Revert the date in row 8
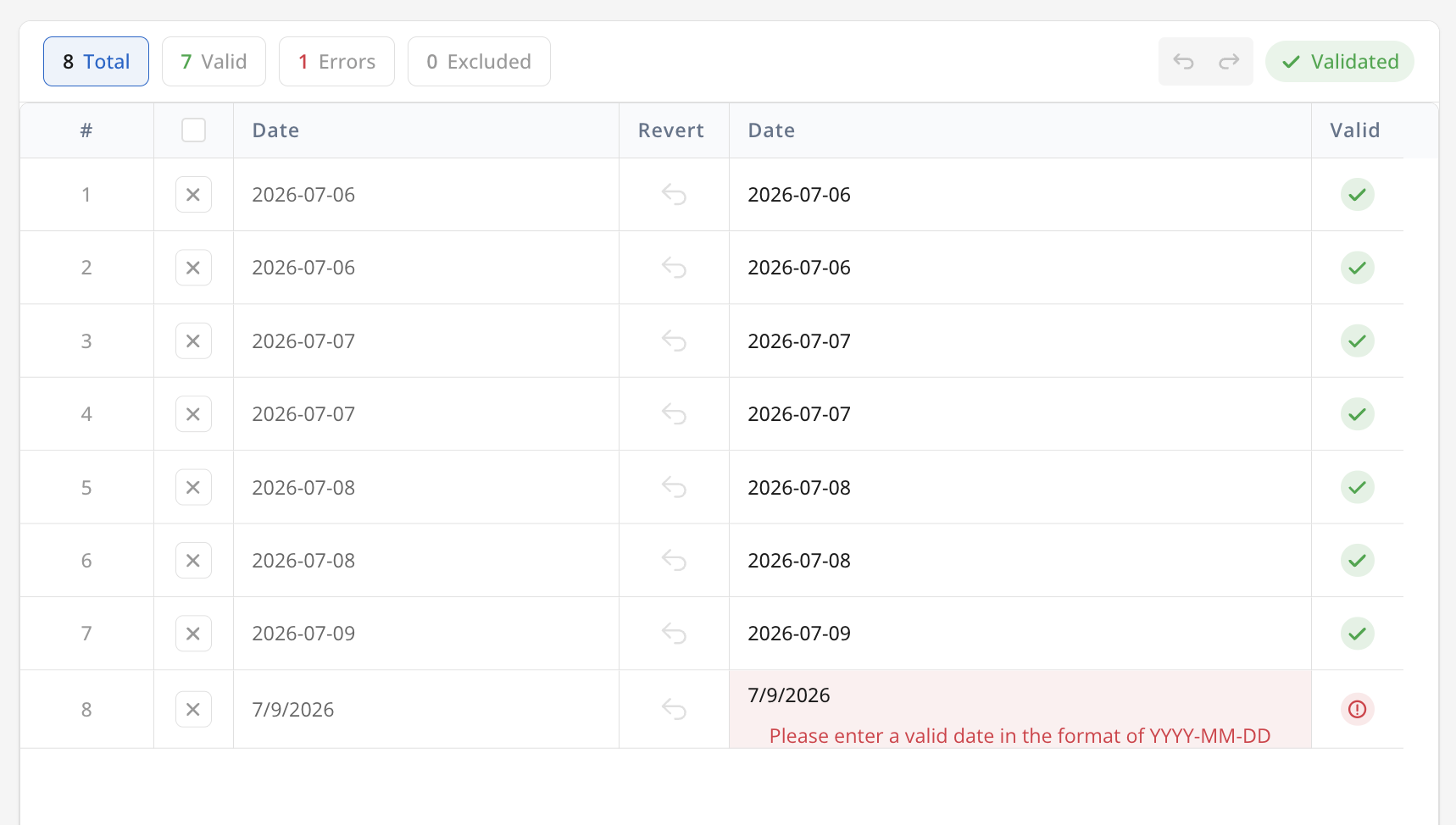Image resolution: width=1456 pixels, height=825 pixels. 674,709
